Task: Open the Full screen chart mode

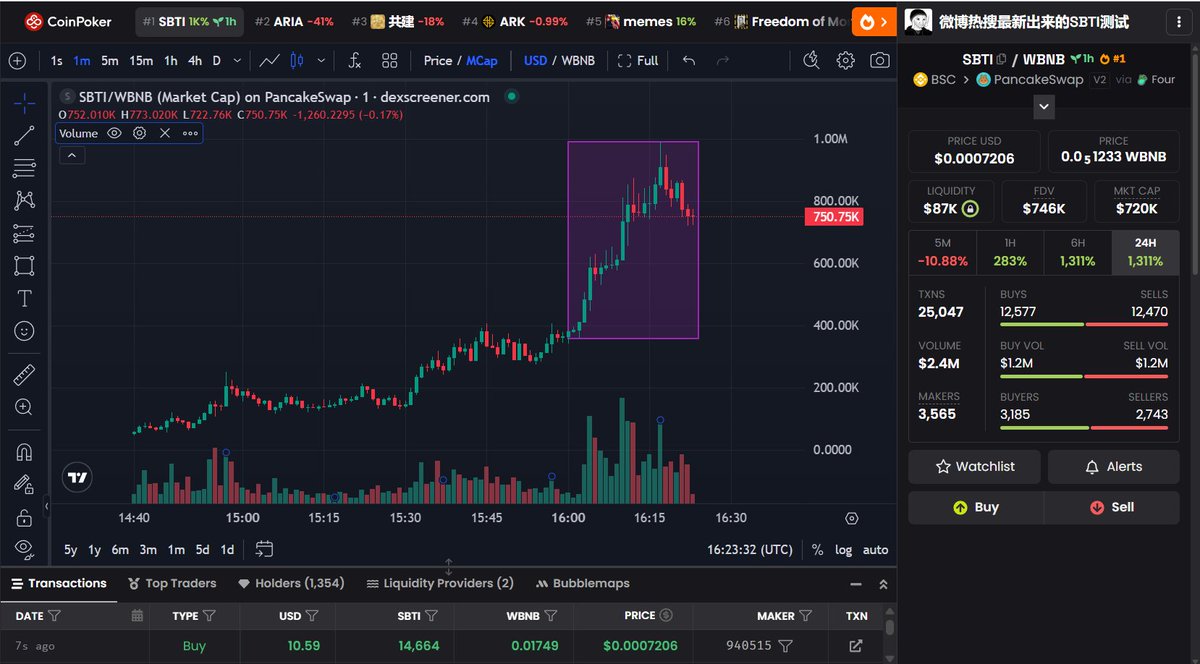Action: pyautogui.click(x=638, y=60)
